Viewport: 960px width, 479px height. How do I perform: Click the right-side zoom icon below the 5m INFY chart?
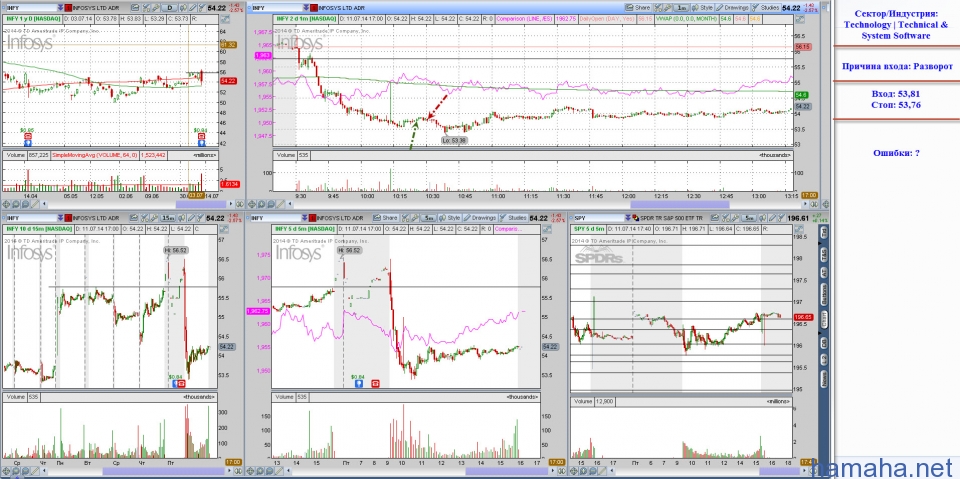pyautogui.click(x=561, y=472)
